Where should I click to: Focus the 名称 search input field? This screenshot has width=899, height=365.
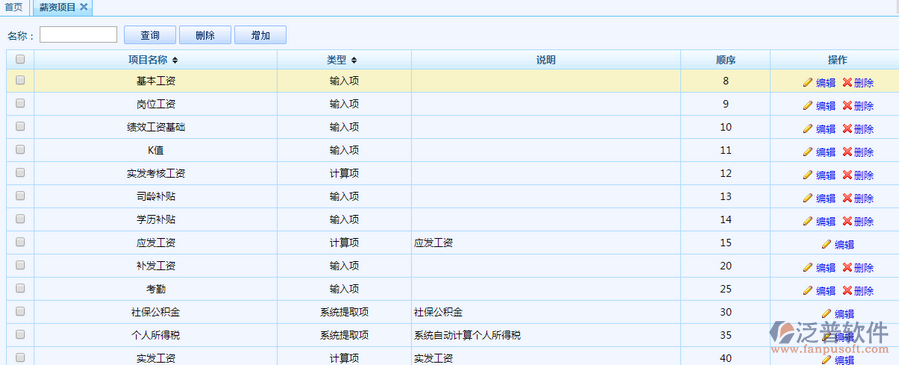pyautogui.click(x=79, y=34)
